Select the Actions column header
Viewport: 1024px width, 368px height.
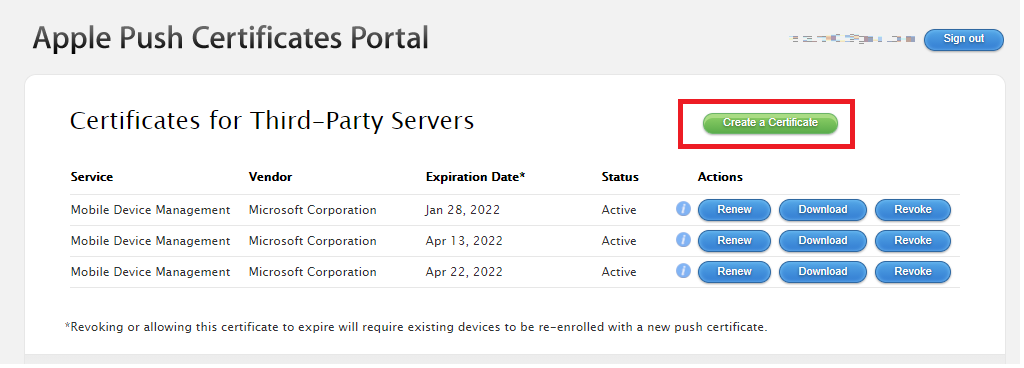(x=720, y=177)
